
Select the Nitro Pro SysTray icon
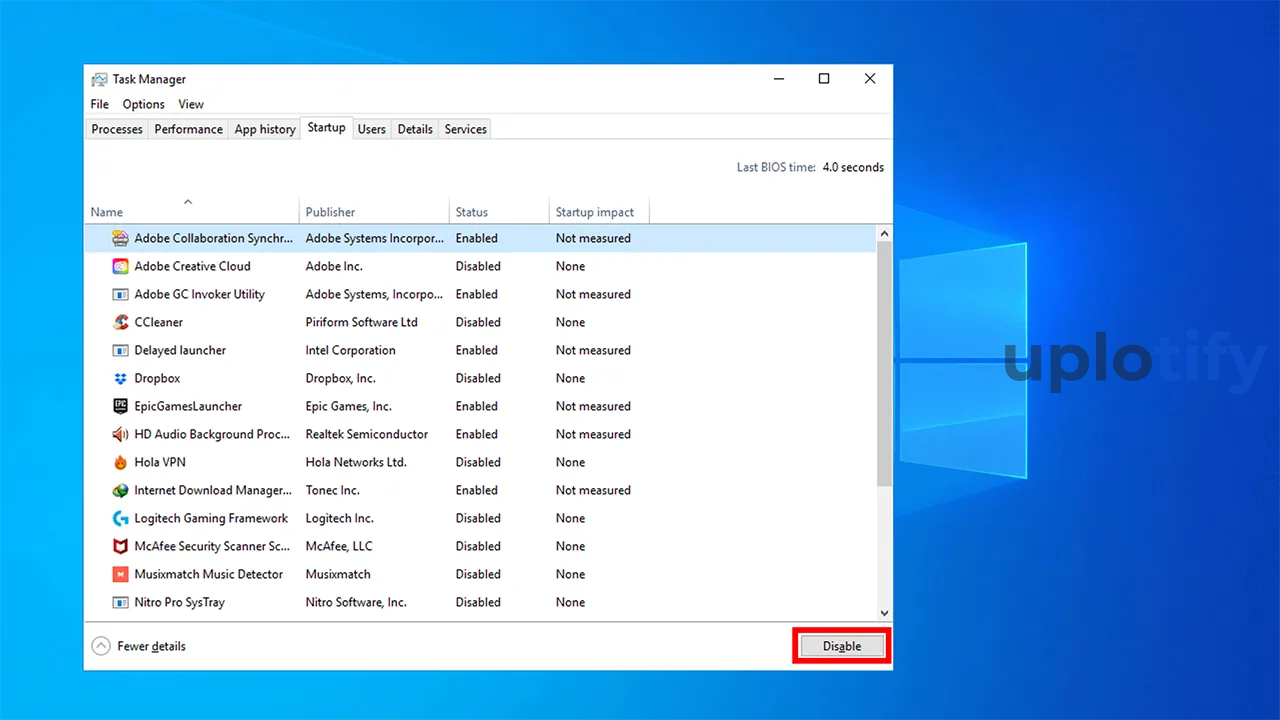pos(120,602)
